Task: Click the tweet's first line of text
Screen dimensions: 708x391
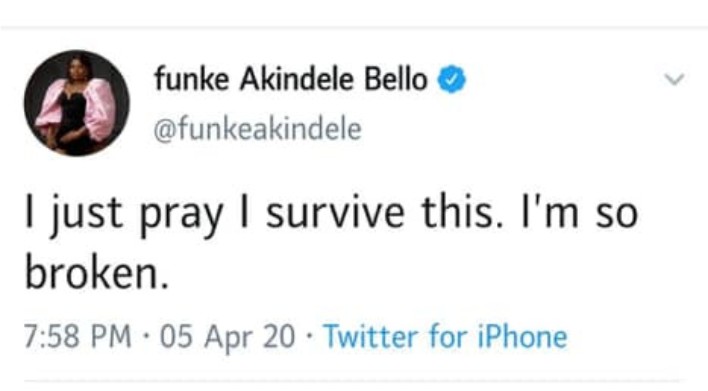Action: pyautogui.click(x=331, y=214)
